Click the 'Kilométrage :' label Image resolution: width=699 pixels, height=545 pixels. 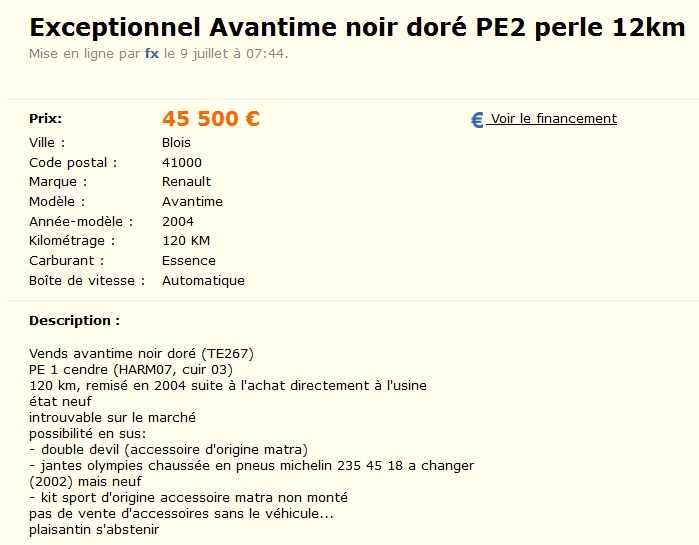[72, 241]
